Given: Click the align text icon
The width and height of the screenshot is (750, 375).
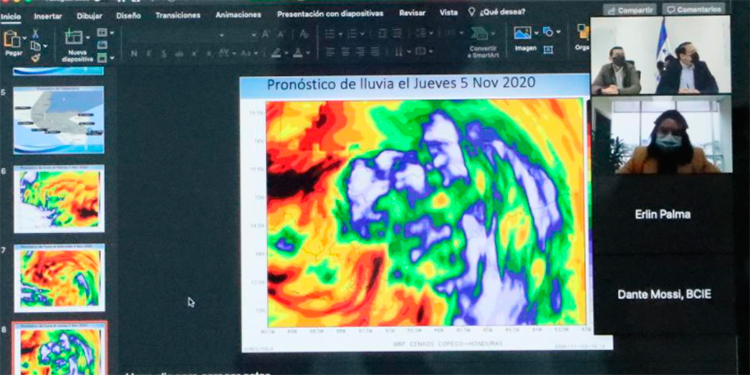Looking at the screenshot, I should tap(420, 51).
